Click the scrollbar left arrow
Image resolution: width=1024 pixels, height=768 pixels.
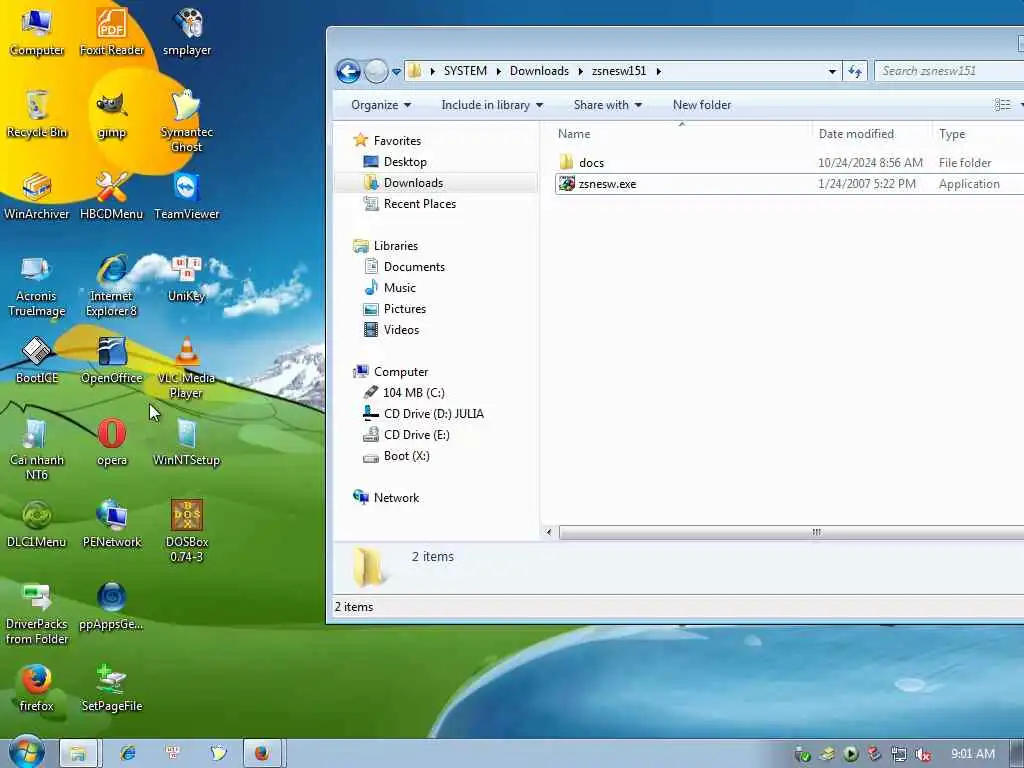[x=549, y=532]
